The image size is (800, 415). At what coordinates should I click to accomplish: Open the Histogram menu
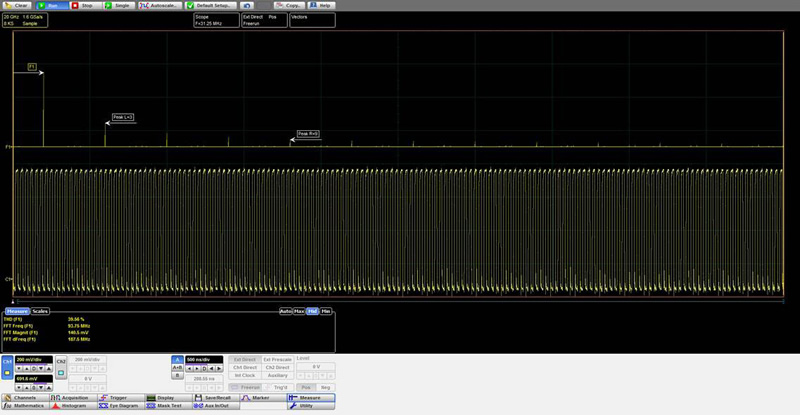point(72,406)
